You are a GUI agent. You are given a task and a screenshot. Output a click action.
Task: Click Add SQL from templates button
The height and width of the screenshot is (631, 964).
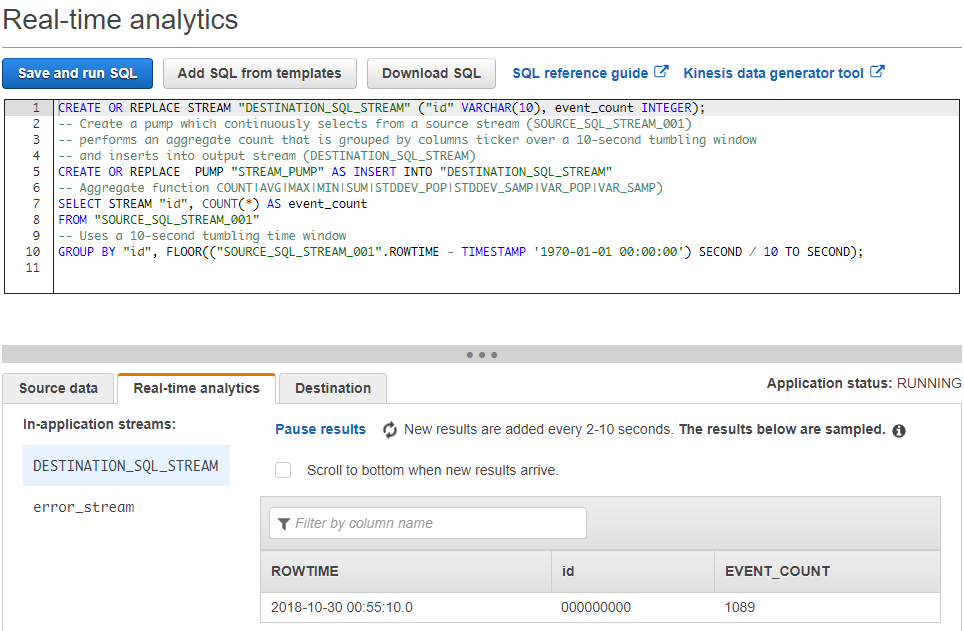point(259,73)
